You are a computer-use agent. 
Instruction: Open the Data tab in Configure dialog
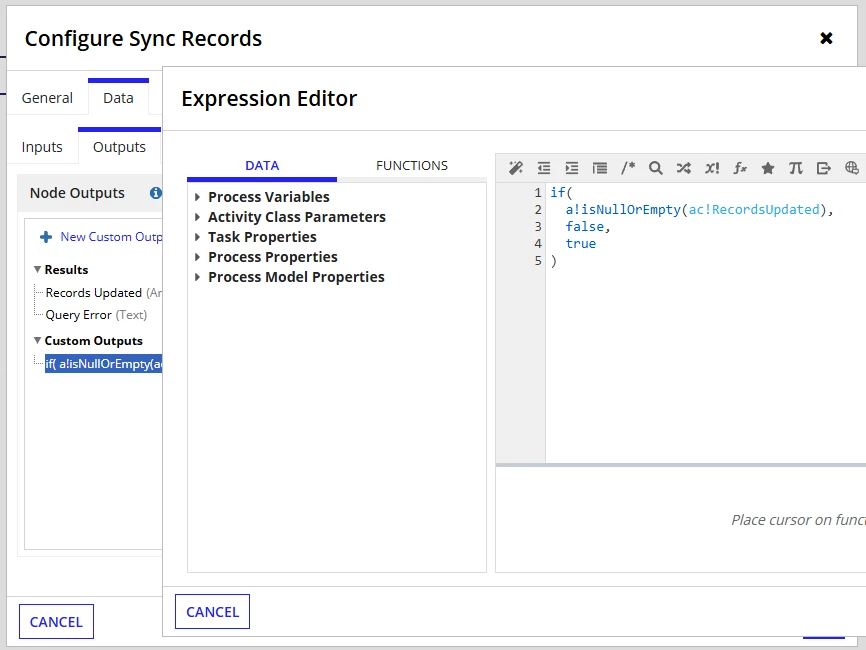click(118, 98)
